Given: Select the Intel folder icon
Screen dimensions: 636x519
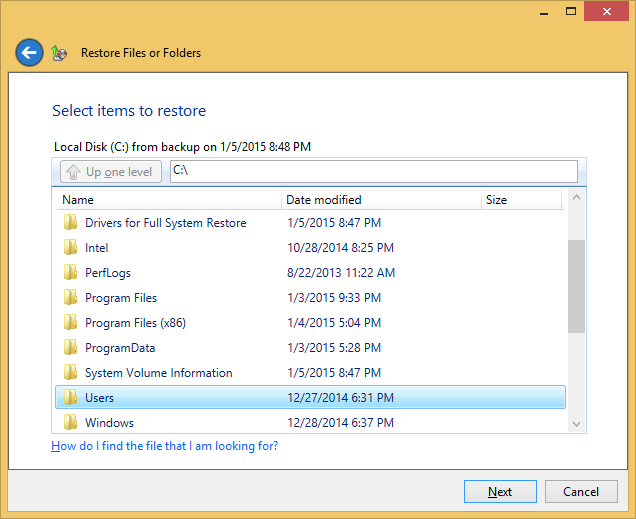Looking at the screenshot, I should pyautogui.click(x=70, y=248).
